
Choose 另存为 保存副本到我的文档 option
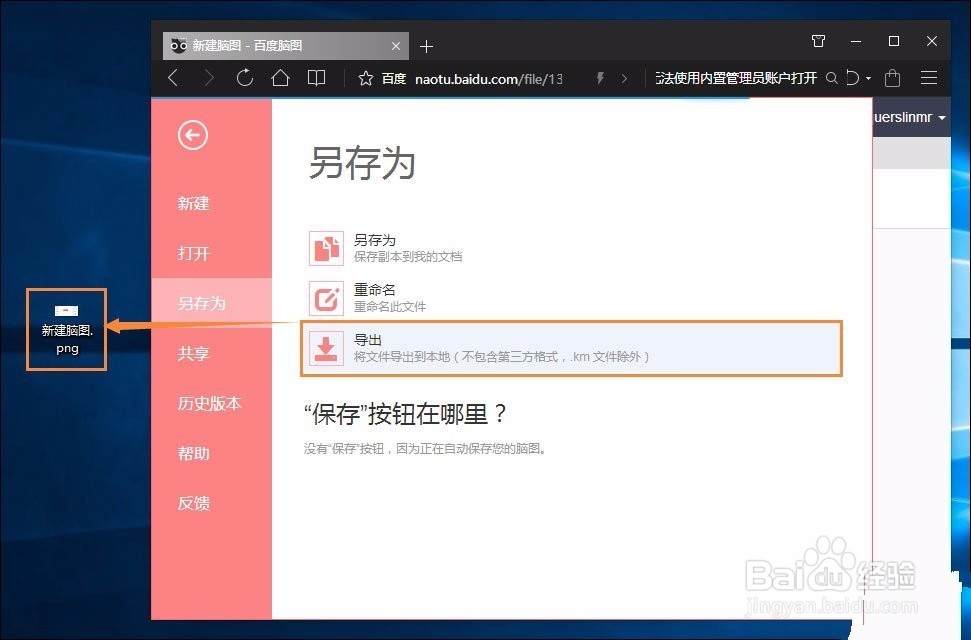tap(572, 248)
